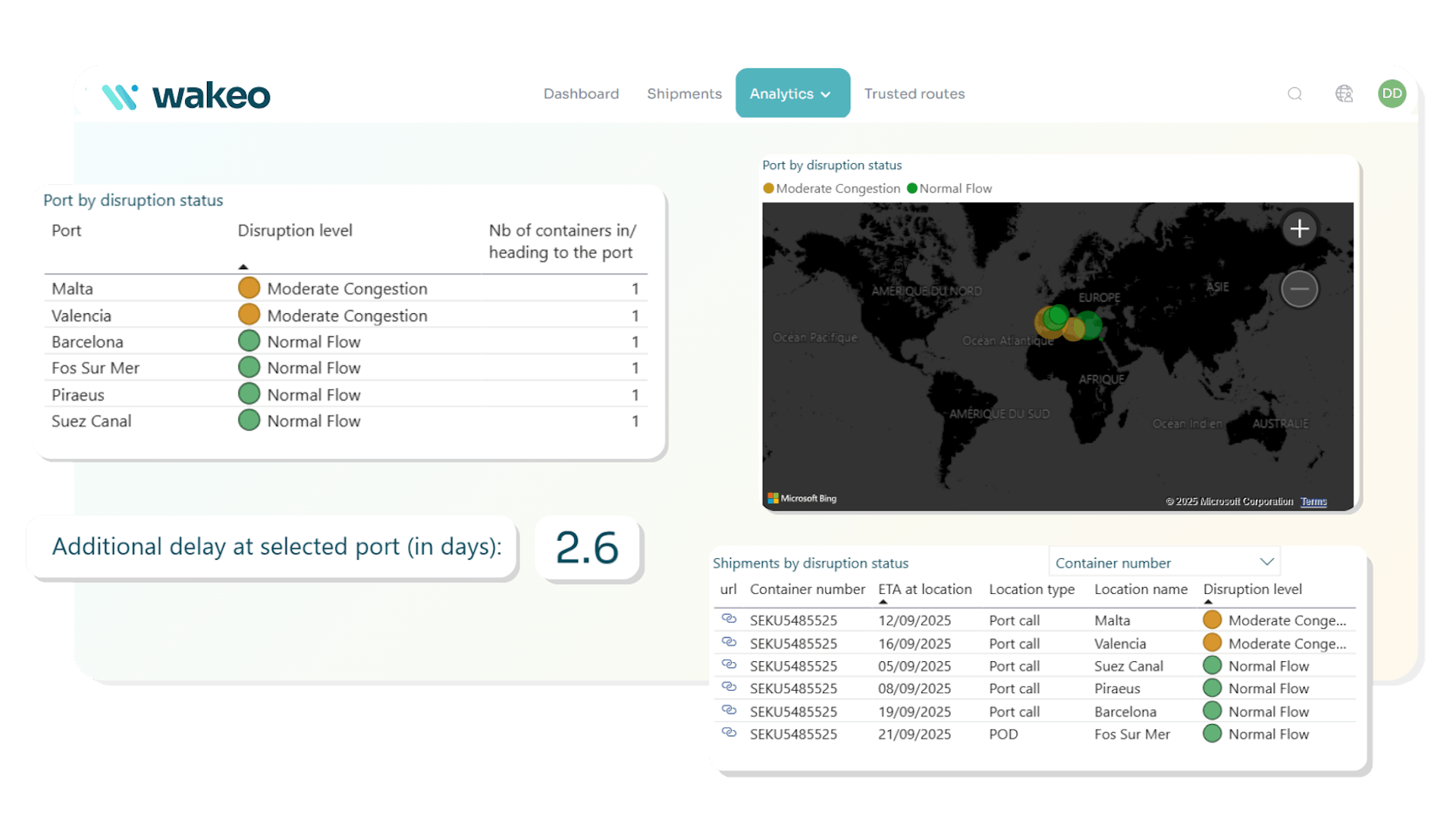Open the Dashboard menu item

581,93
